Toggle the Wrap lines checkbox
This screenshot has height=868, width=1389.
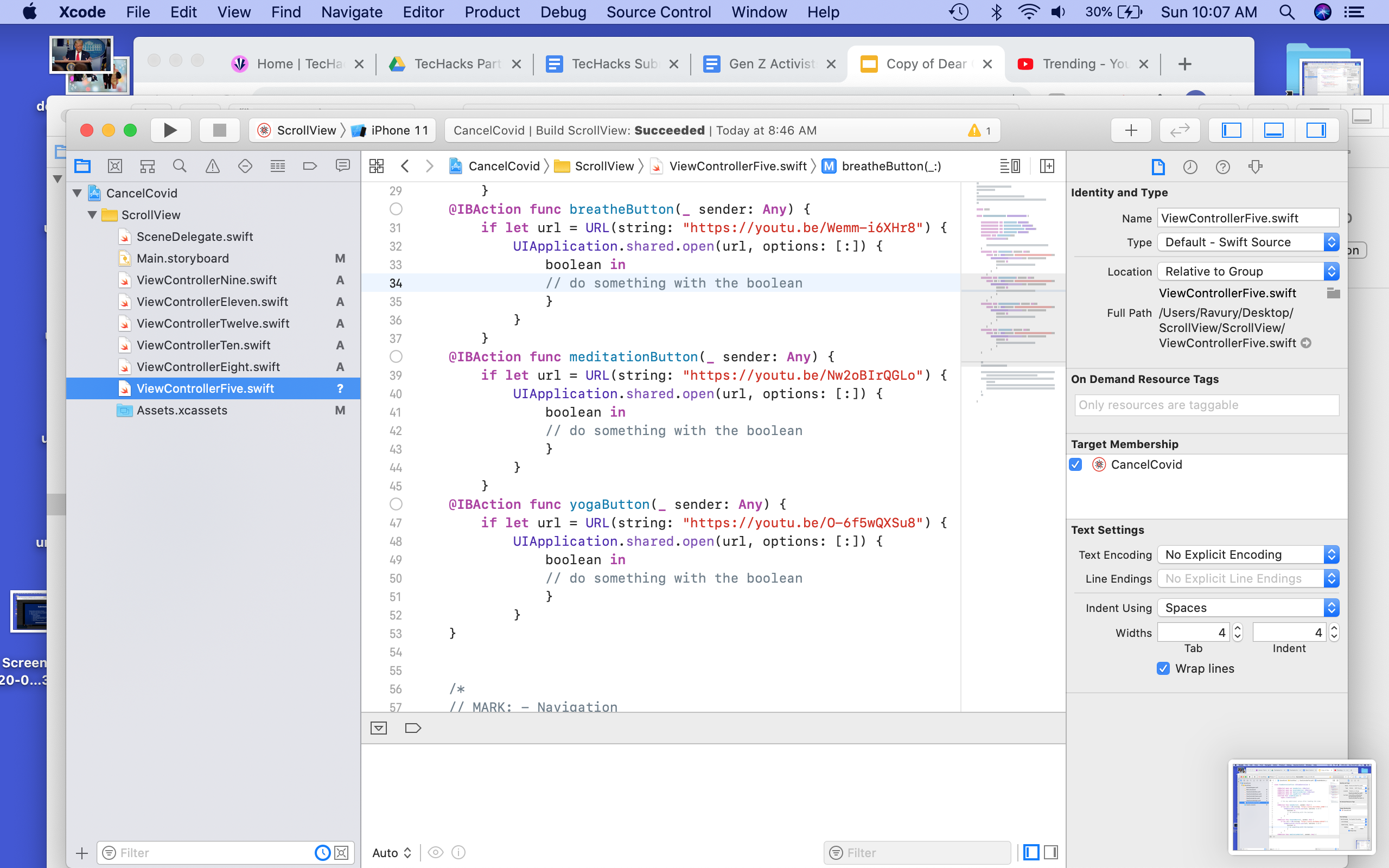coord(1163,668)
